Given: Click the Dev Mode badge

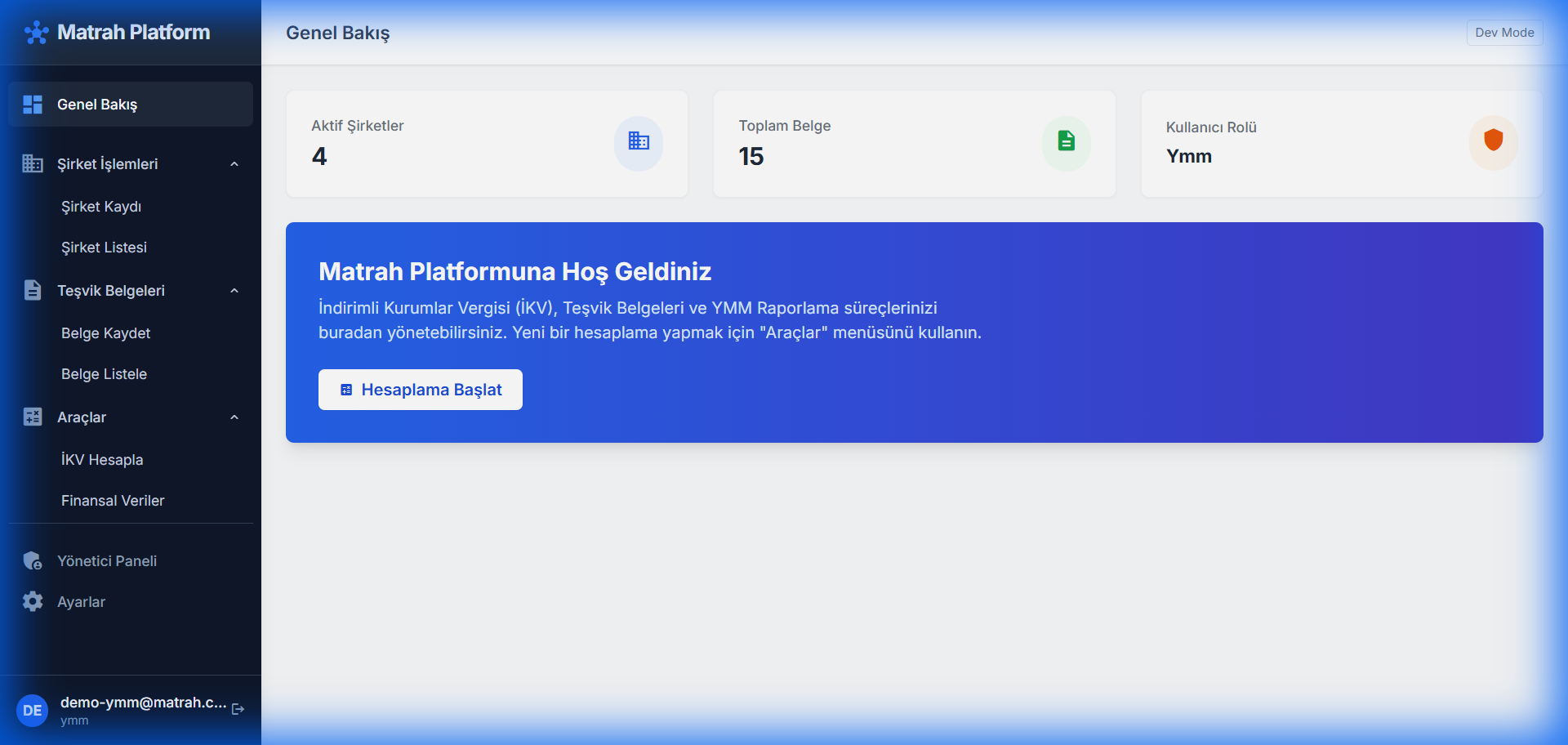Looking at the screenshot, I should [x=1503, y=33].
